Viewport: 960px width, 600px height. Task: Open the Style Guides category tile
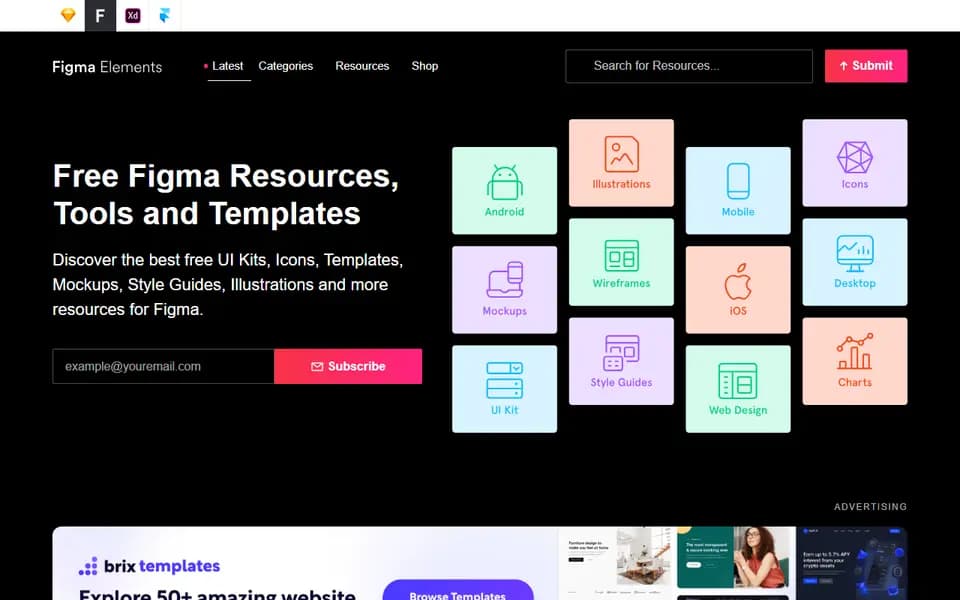(x=621, y=361)
